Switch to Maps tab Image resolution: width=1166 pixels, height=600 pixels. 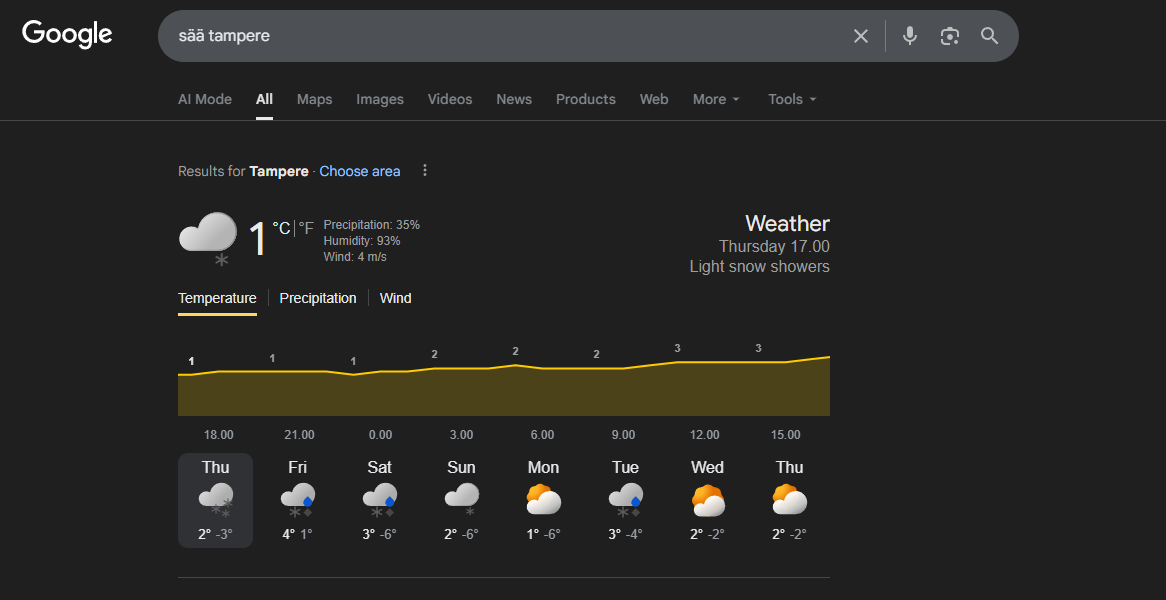tap(315, 99)
